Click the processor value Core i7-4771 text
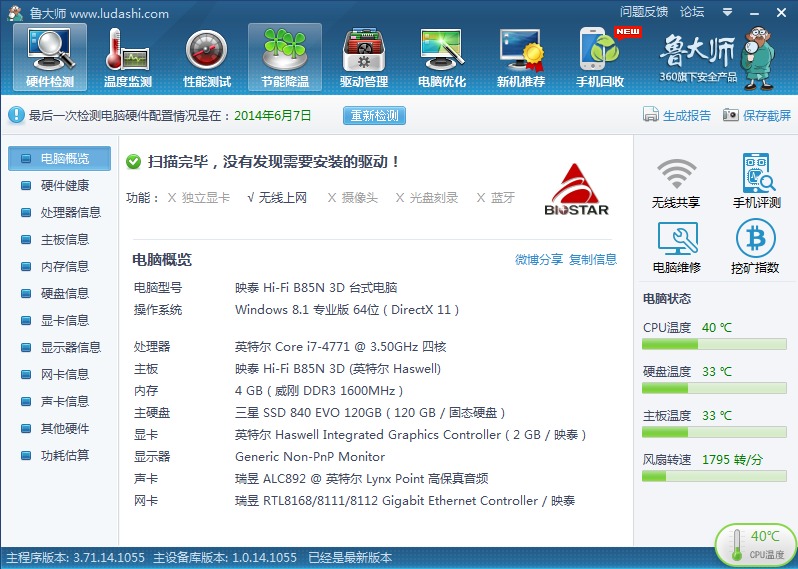 click(x=340, y=347)
